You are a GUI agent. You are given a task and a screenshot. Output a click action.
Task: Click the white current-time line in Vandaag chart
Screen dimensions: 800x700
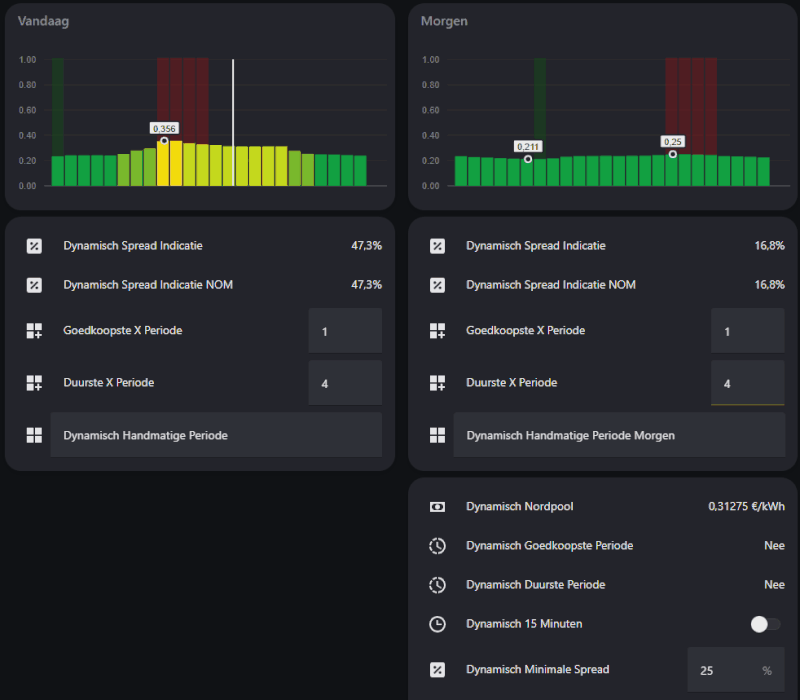233,122
